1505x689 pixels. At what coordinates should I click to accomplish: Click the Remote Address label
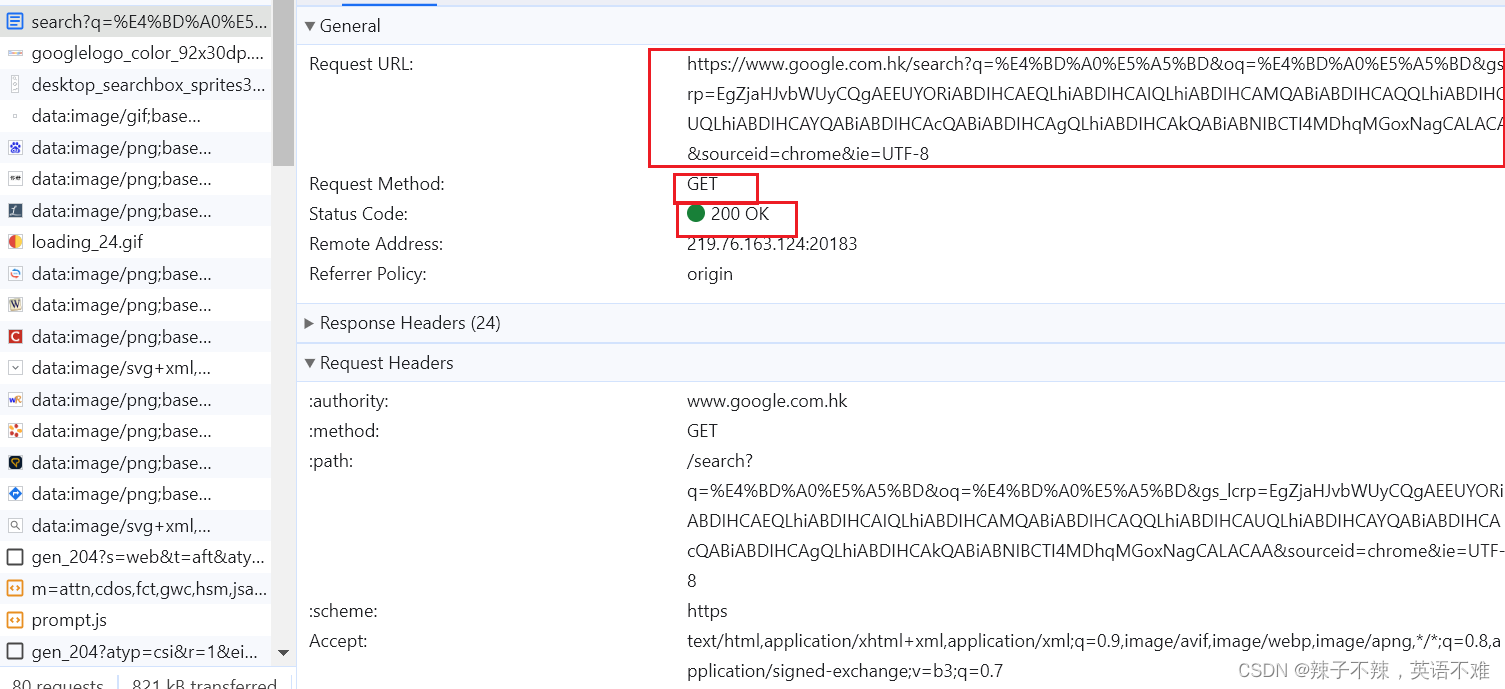(x=376, y=244)
